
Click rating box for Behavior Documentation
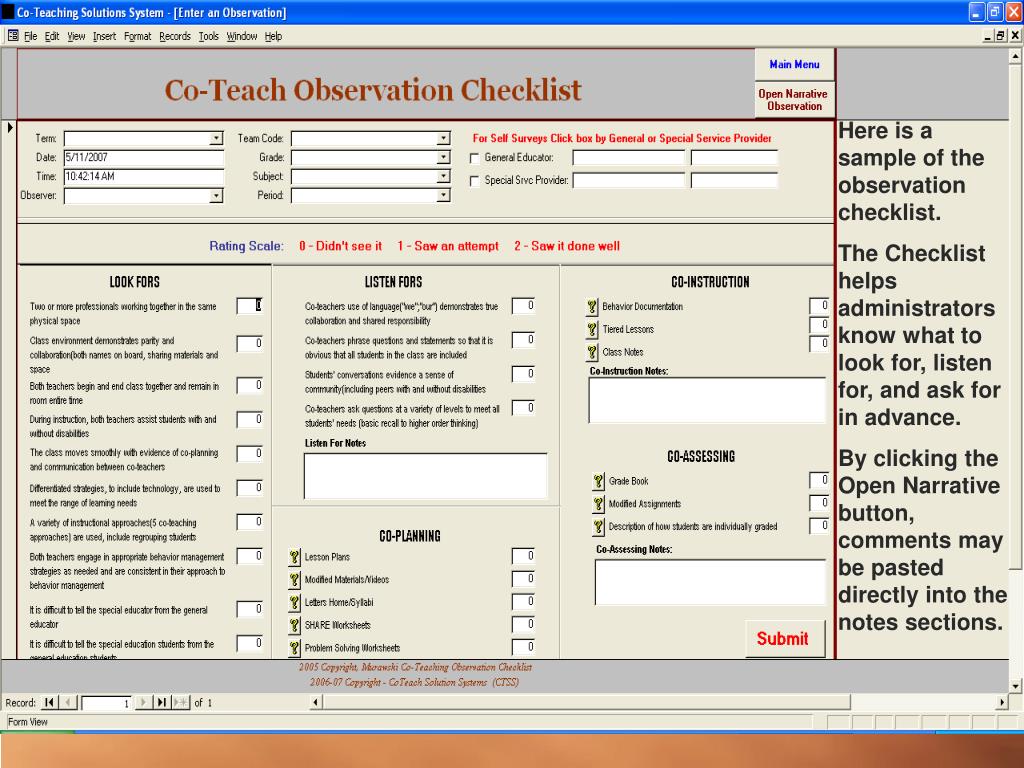(x=819, y=305)
